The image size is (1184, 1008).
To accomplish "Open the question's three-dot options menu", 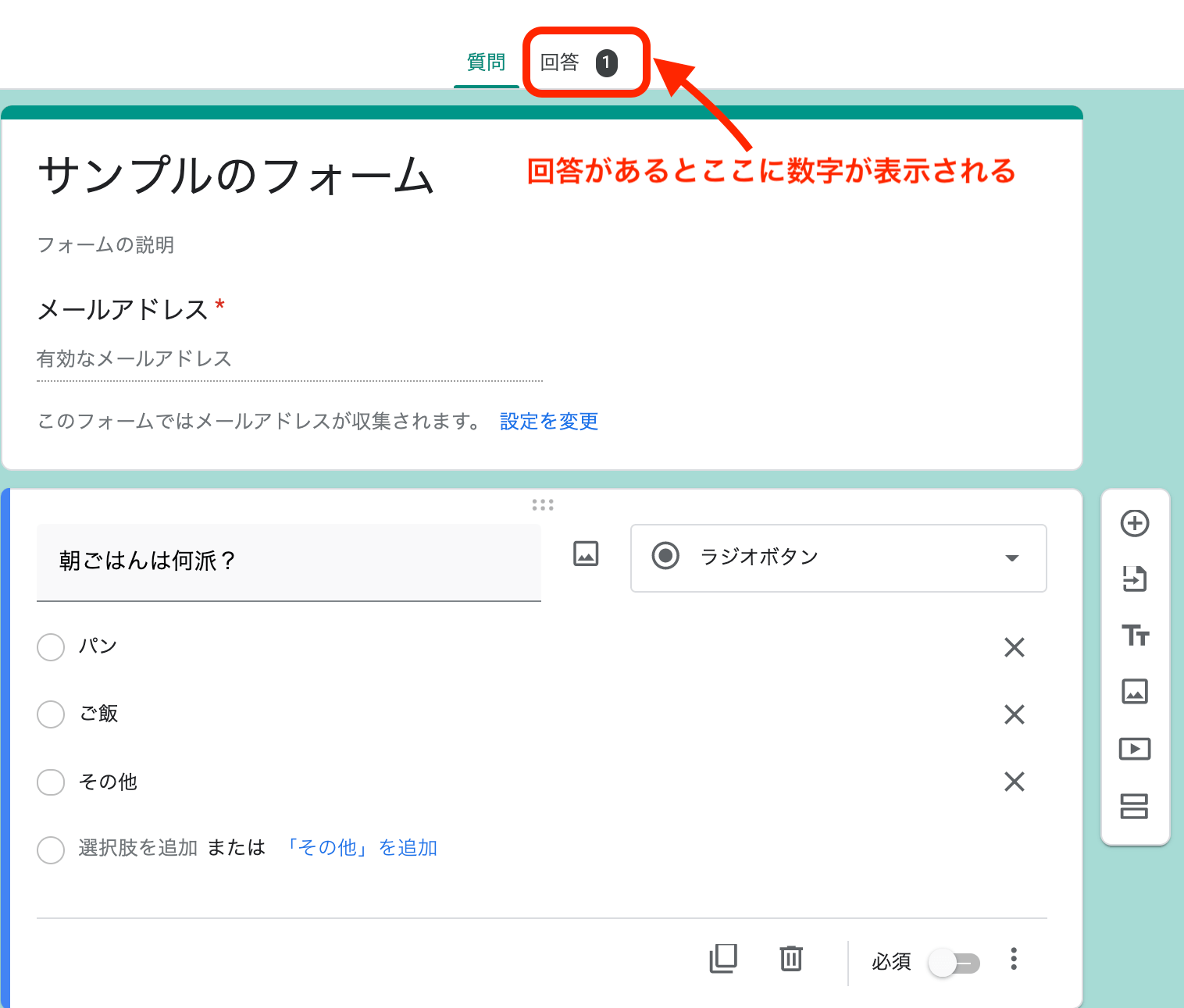I will (x=1013, y=959).
